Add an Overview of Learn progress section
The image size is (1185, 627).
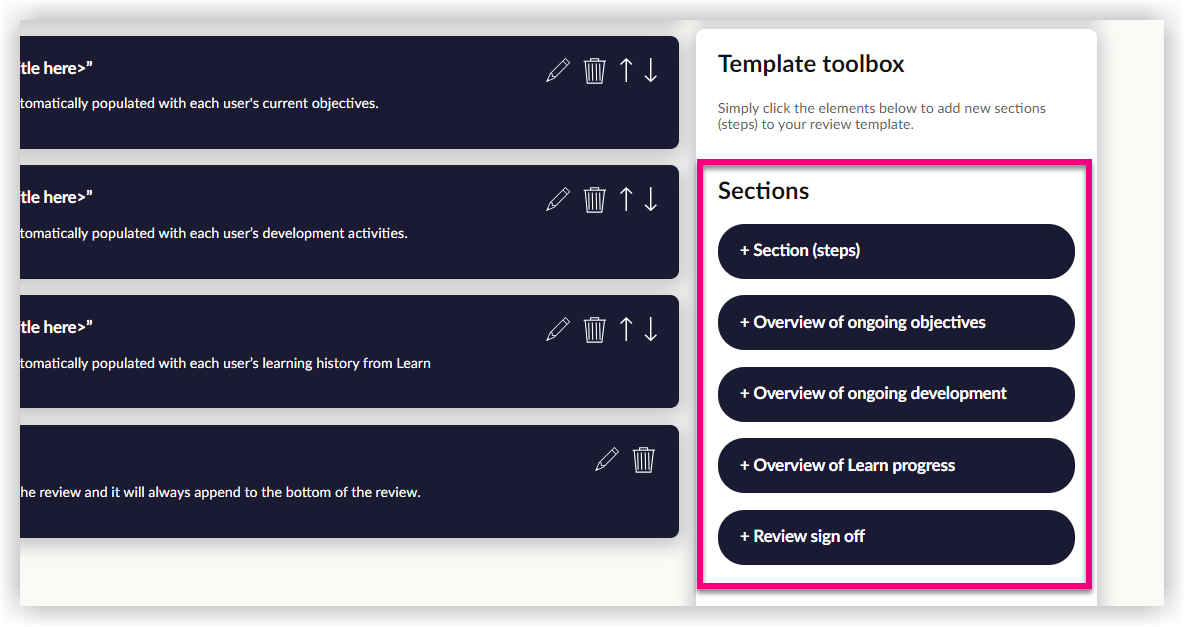point(896,465)
